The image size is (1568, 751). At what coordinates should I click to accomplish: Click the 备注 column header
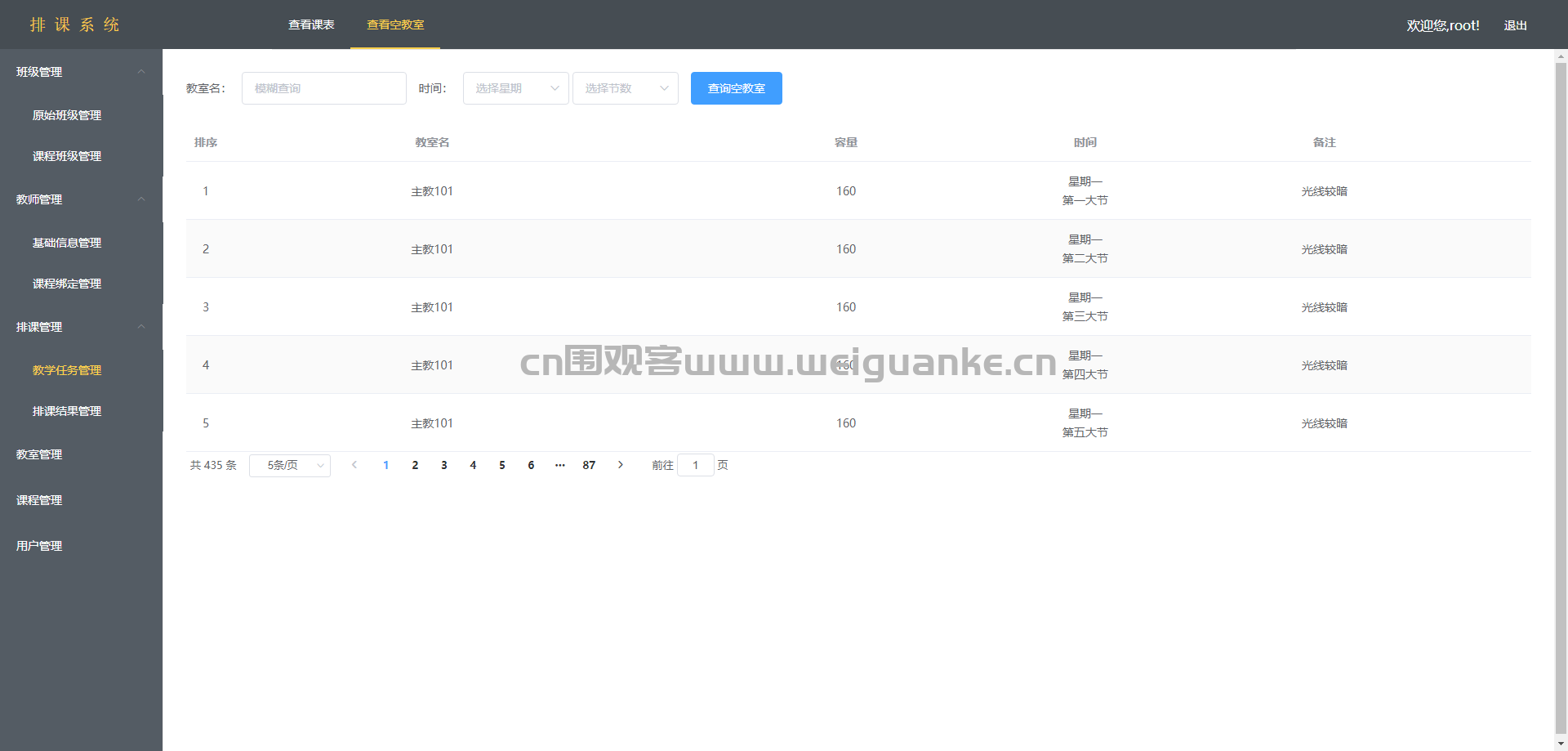pyautogui.click(x=1325, y=142)
